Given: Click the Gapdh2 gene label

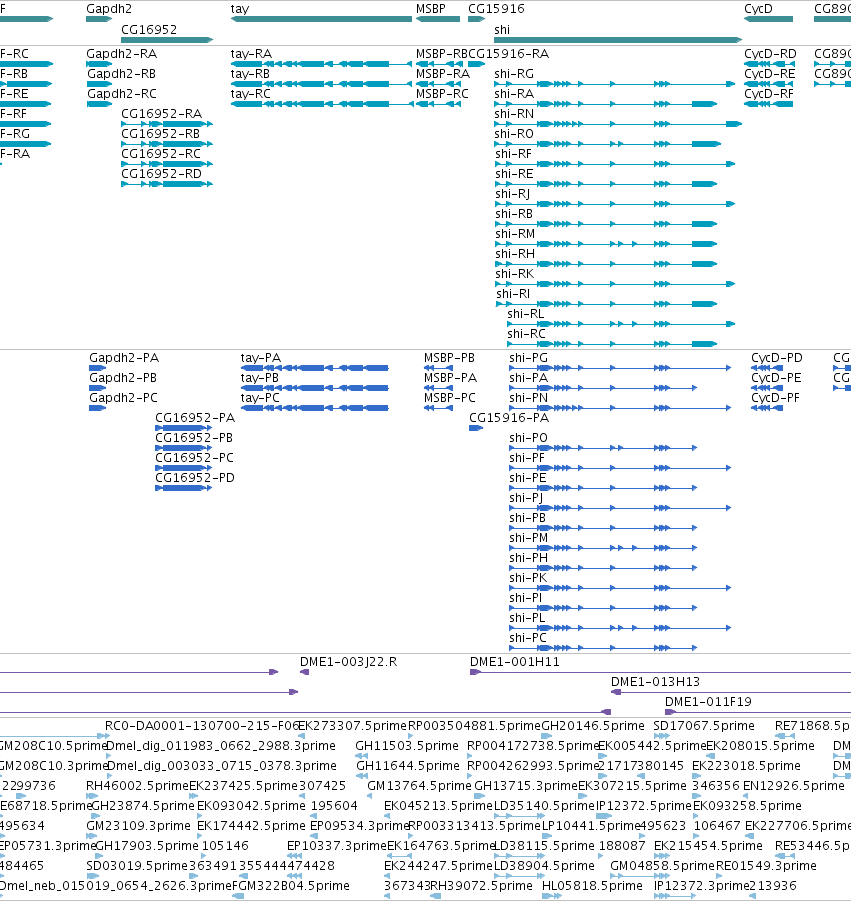Looking at the screenshot, I should point(109,9).
